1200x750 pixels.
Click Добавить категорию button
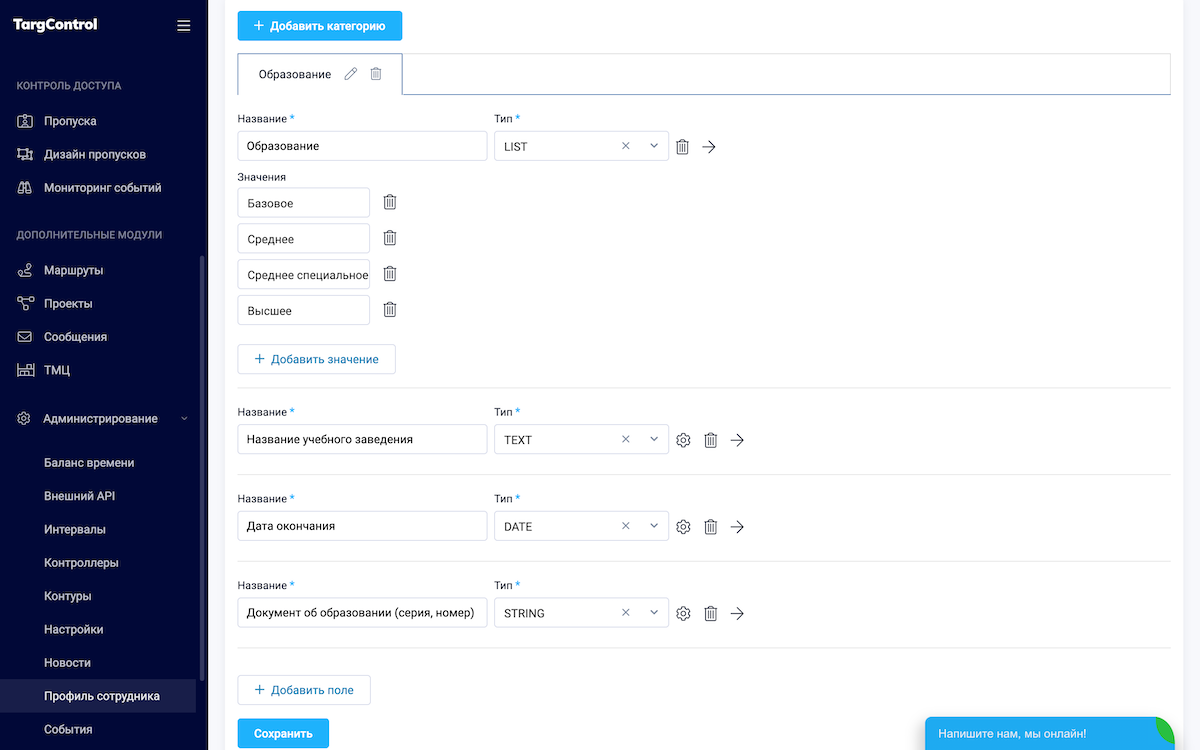pos(320,26)
